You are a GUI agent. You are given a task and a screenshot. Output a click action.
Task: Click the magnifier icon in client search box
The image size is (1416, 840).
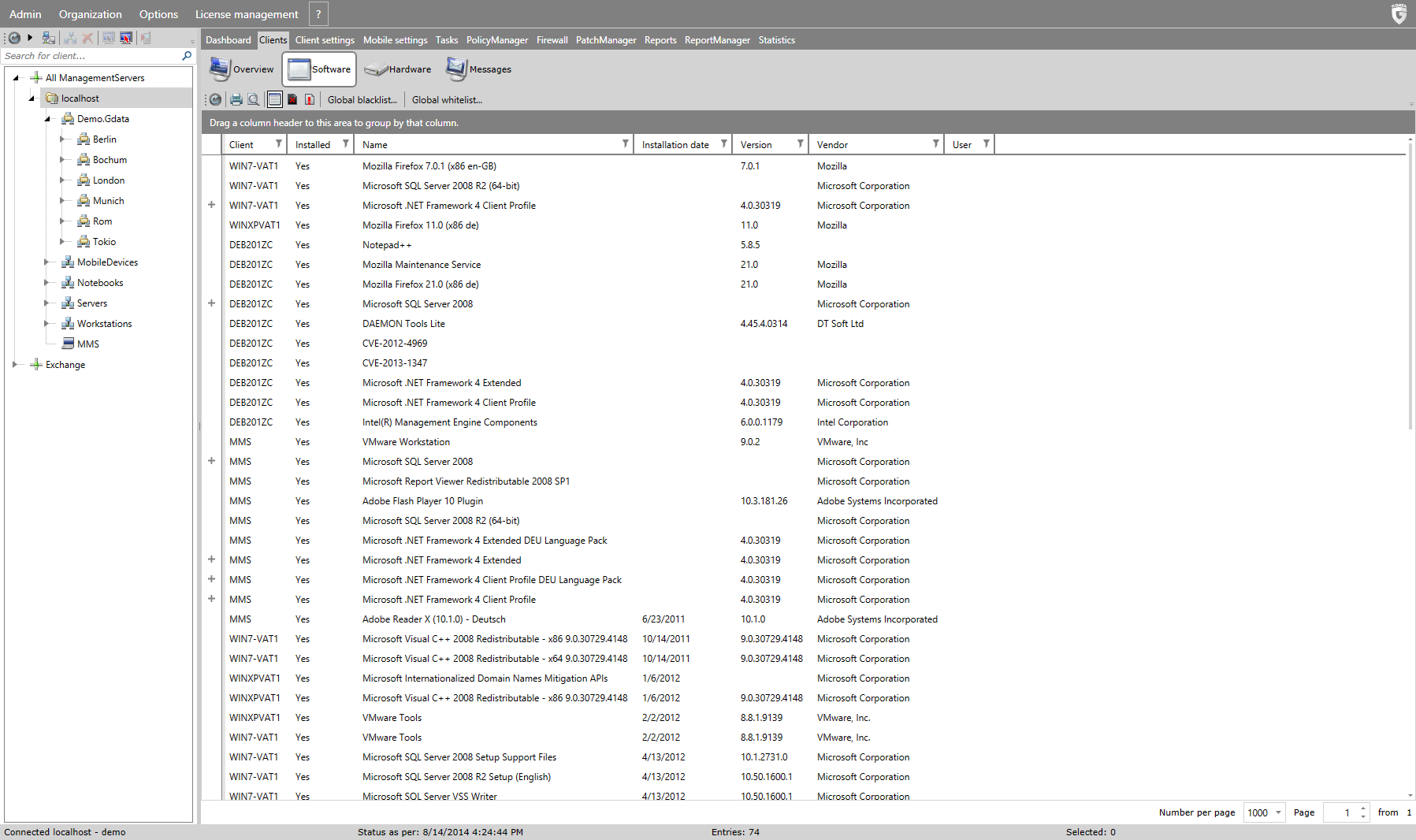pos(187,56)
